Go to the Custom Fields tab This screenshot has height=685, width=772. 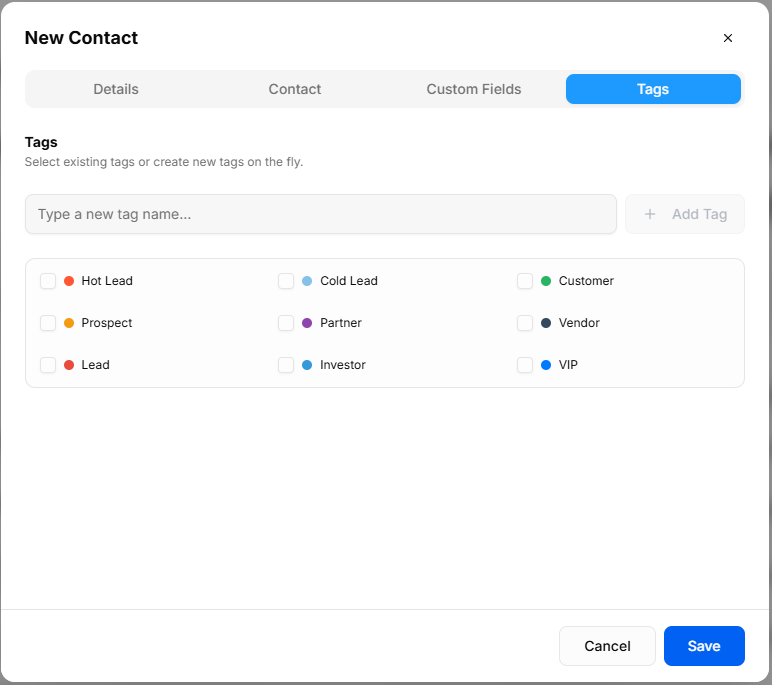click(x=474, y=89)
